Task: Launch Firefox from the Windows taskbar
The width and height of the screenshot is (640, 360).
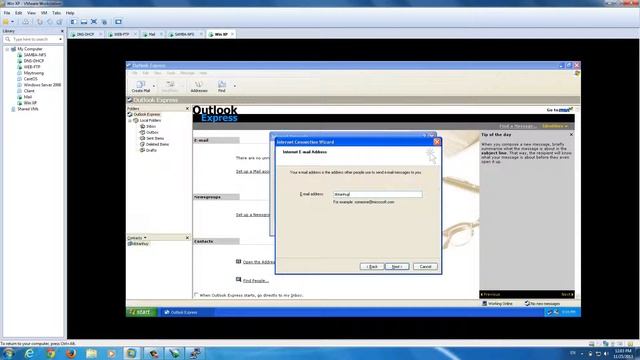Action: 71,353
